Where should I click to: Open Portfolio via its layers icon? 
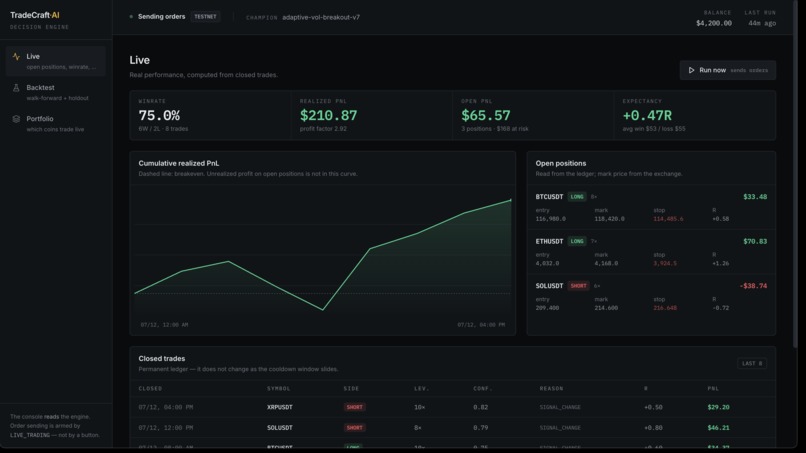click(x=16, y=119)
